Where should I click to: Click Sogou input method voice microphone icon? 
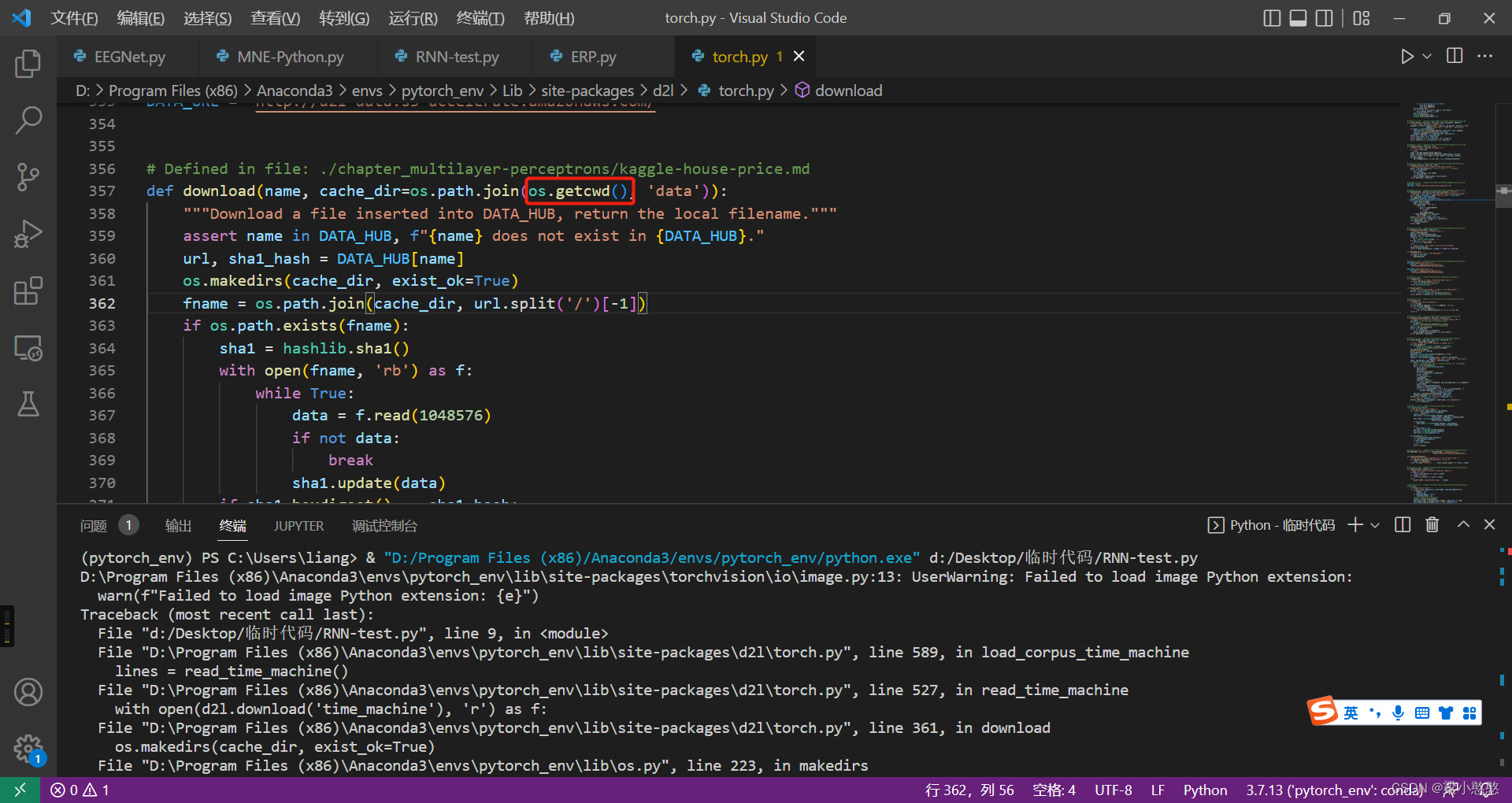1398,712
